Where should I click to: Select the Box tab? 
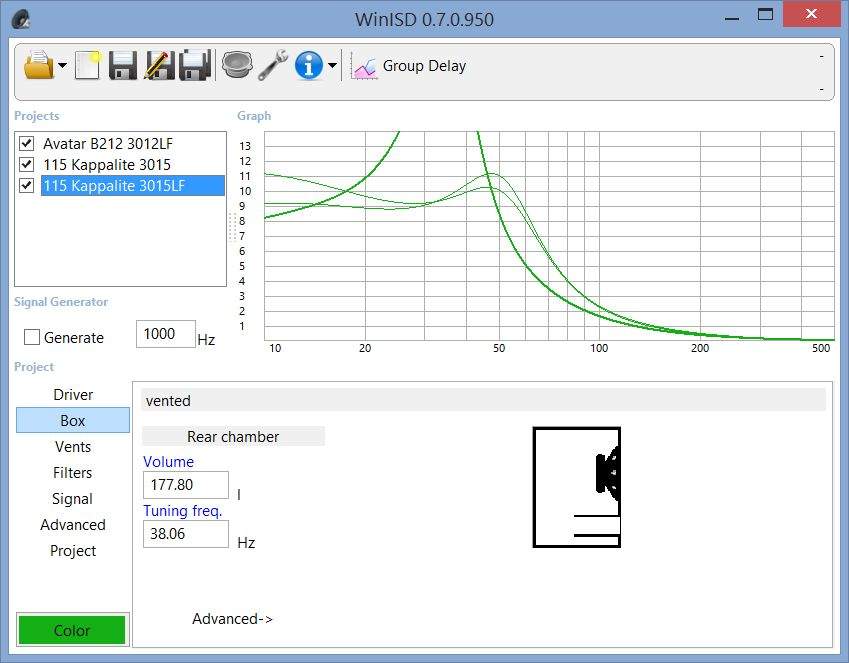pyautogui.click(x=73, y=420)
